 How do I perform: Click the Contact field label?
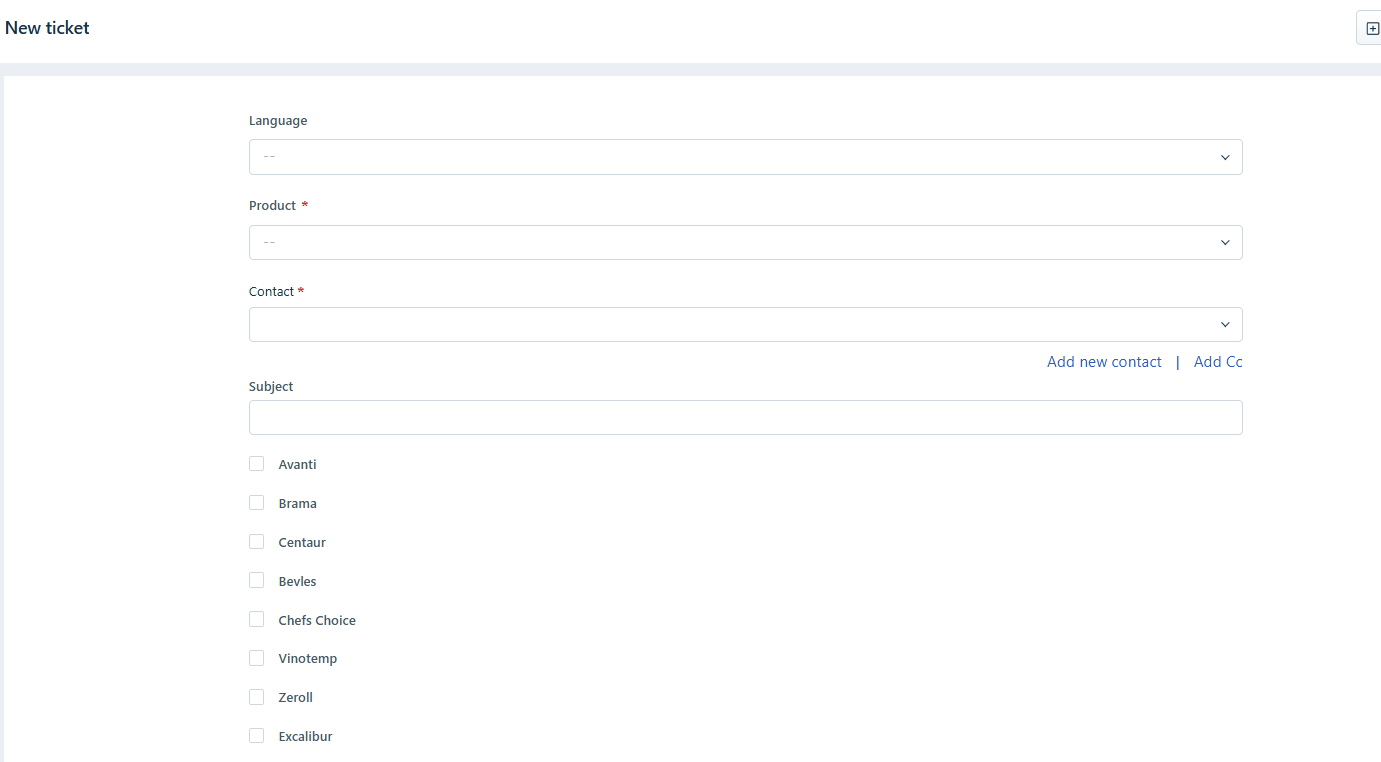coord(272,292)
